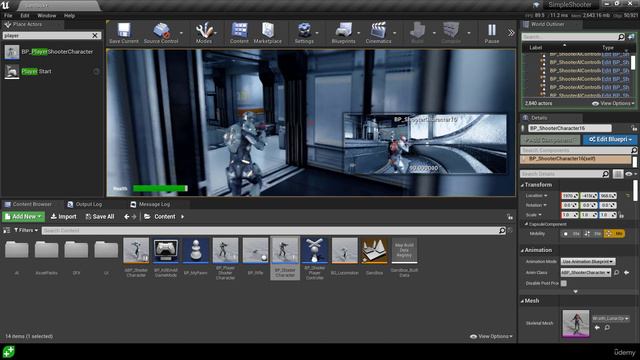Browse to Skeletal Mesh asset with magnifier

pyautogui.click(x=607, y=327)
